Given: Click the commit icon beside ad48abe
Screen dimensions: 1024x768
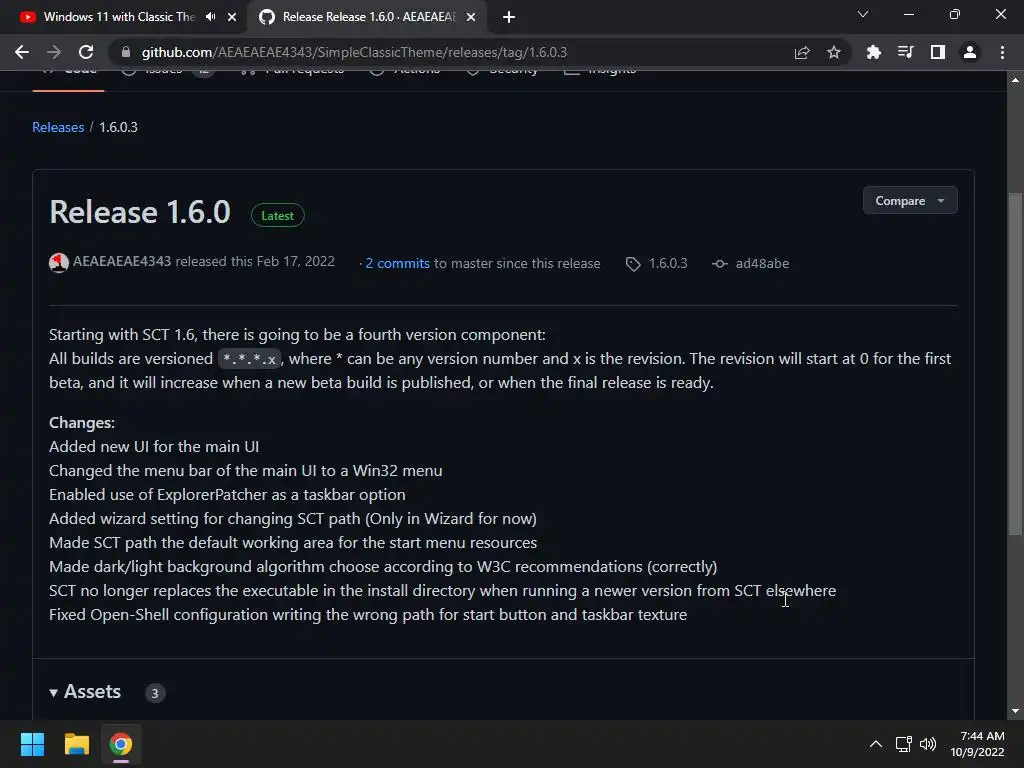Looking at the screenshot, I should [720, 264].
